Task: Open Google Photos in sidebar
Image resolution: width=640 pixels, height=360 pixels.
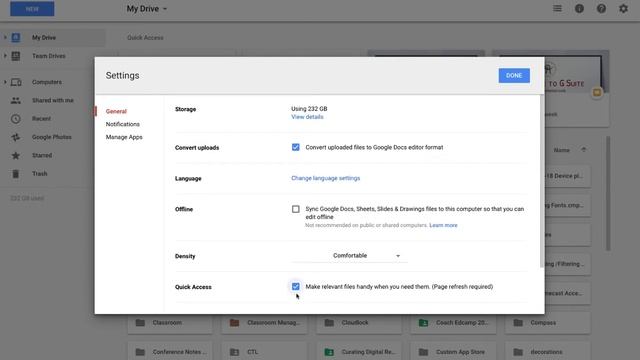Action: tap(53, 137)
